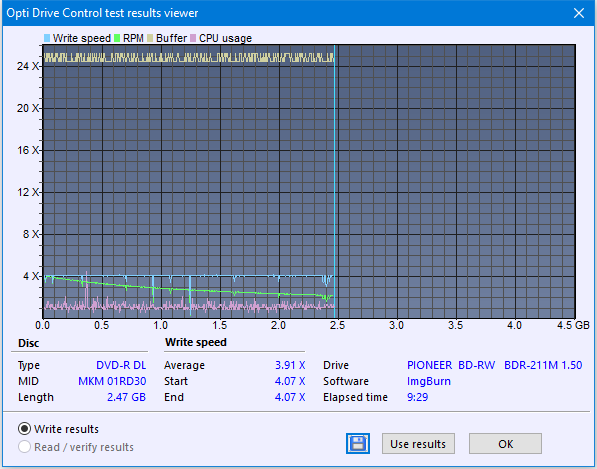Click the End write speed 4.07 X value
The height and width of the screenshot is (469, 597).
pyautogui.click(x=290, y=397)
